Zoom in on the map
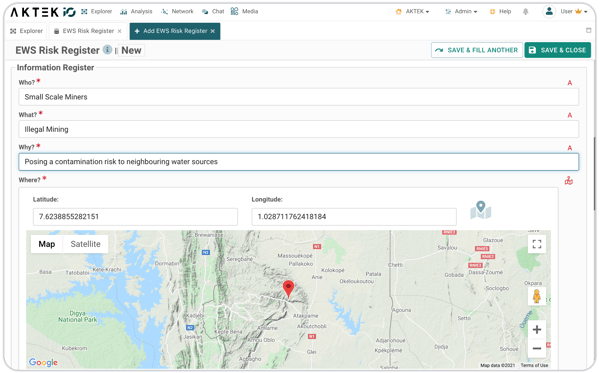Viewport: 600px width, 373px height. (x=537, y=329)
